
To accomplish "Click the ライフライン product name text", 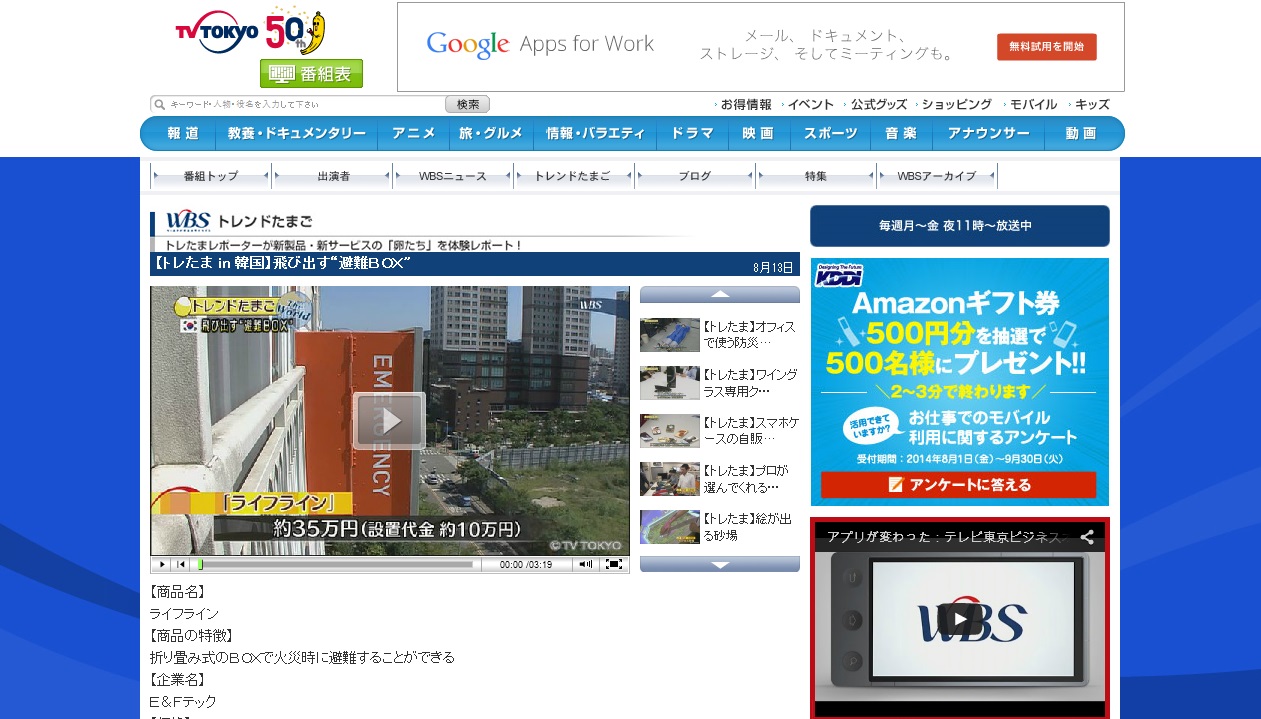I will [184, 614].
